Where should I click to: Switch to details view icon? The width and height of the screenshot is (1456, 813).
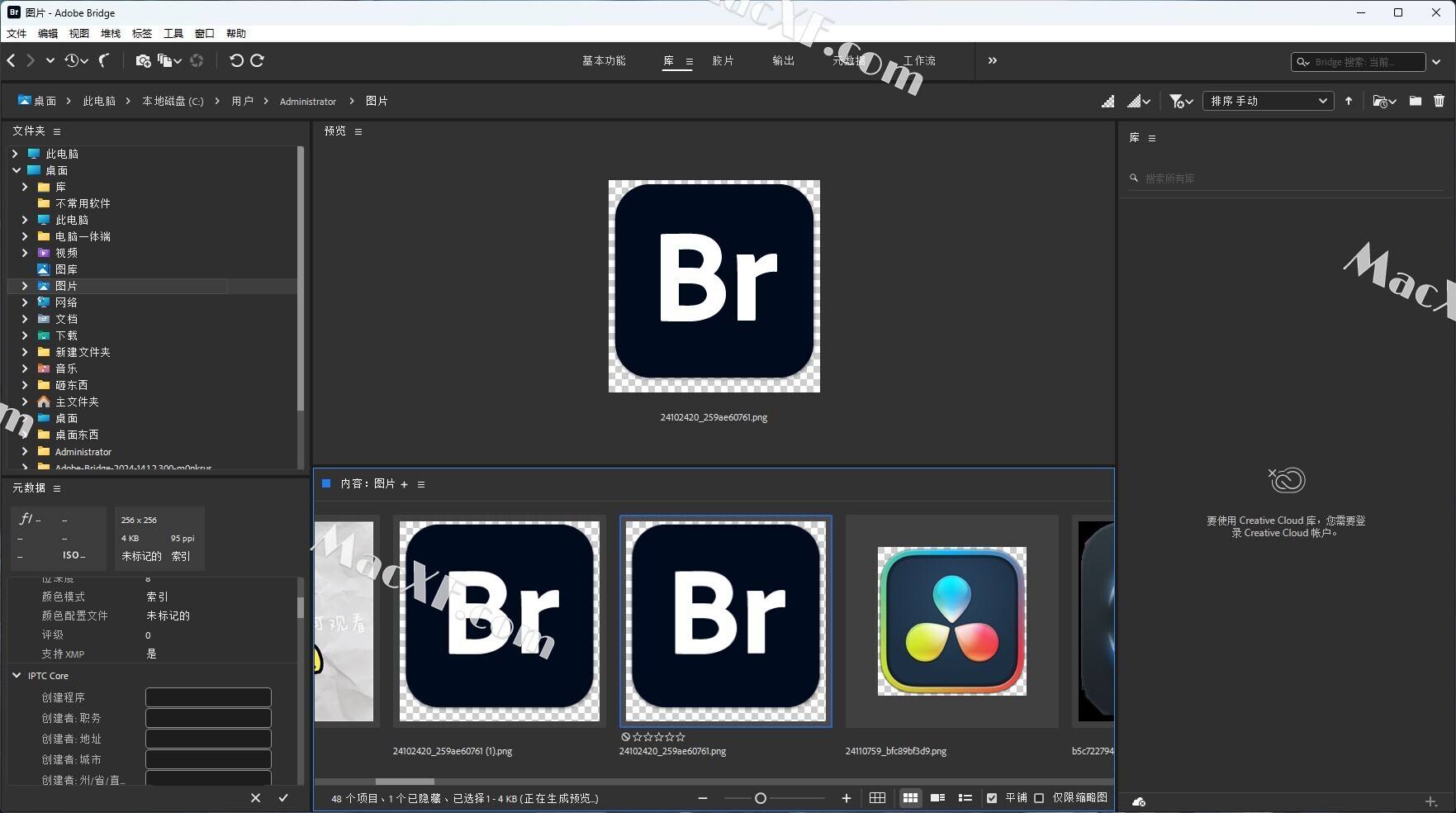pyautogui.click(x=937, y=798)
